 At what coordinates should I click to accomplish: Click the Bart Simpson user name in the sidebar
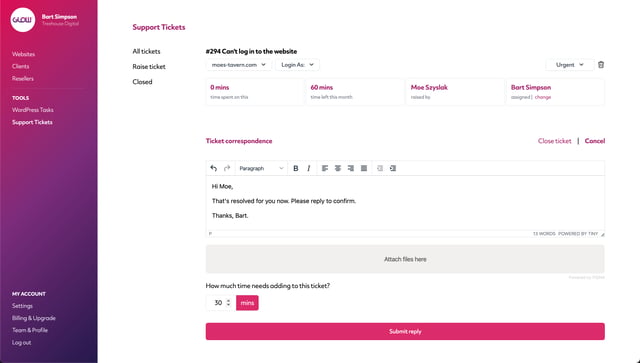(x=59, y=17)
